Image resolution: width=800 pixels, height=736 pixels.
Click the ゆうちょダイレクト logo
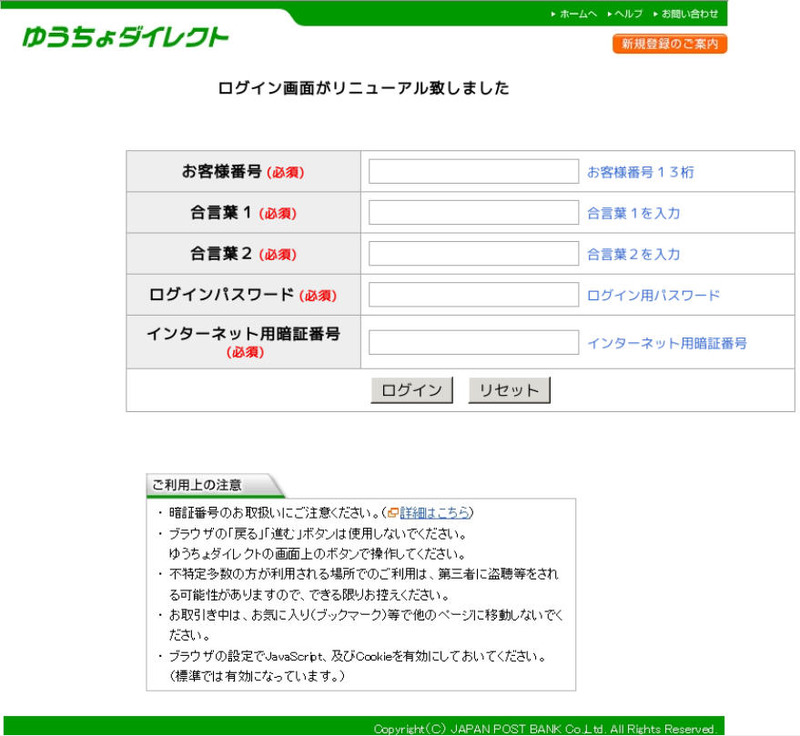pyautogui.click(x=125, y=38)
